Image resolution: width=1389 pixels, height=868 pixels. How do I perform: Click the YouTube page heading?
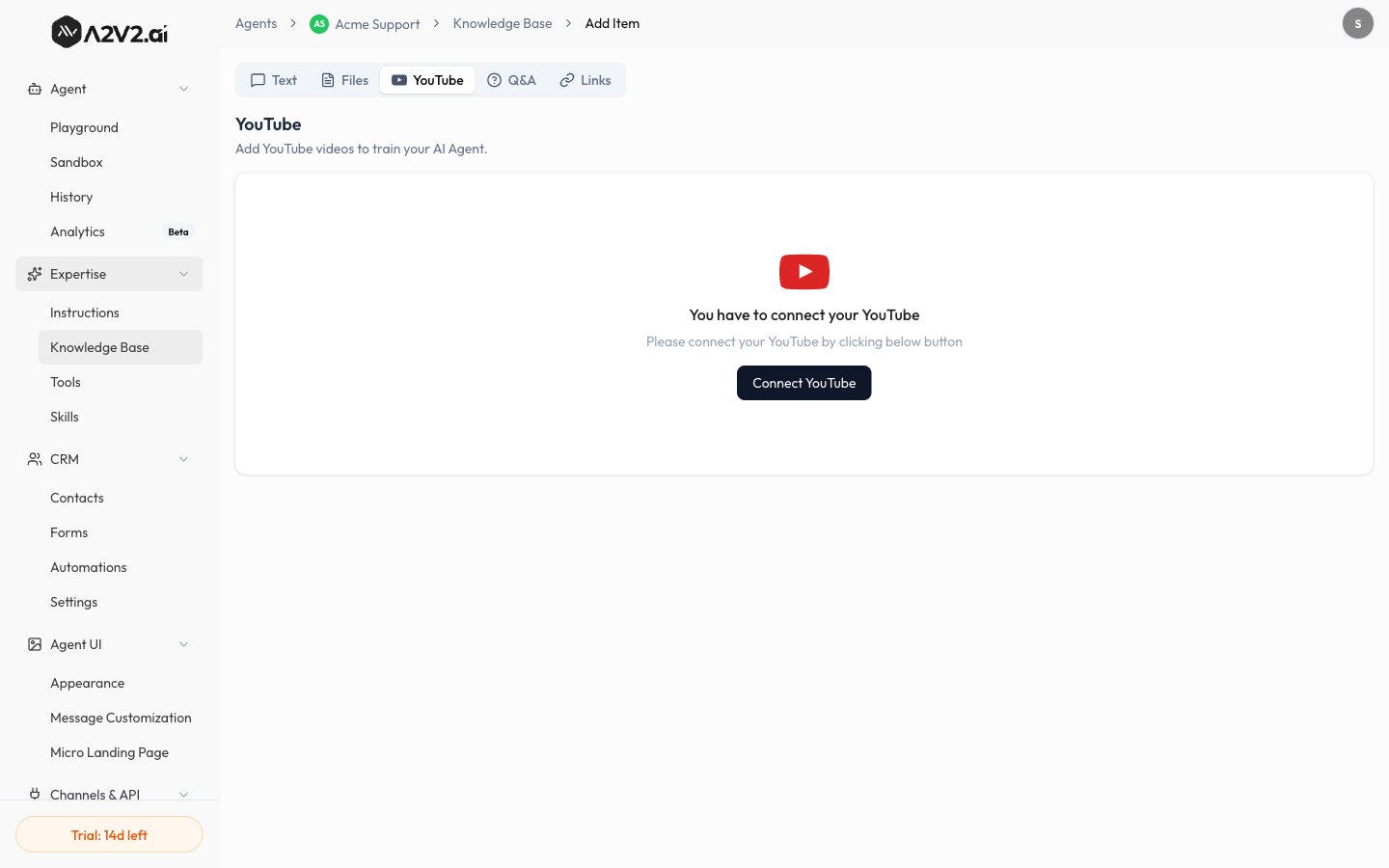[268, 124]
